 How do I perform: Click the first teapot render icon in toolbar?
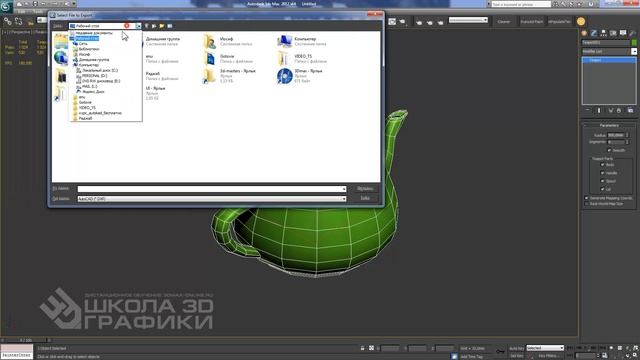[419, 22]
